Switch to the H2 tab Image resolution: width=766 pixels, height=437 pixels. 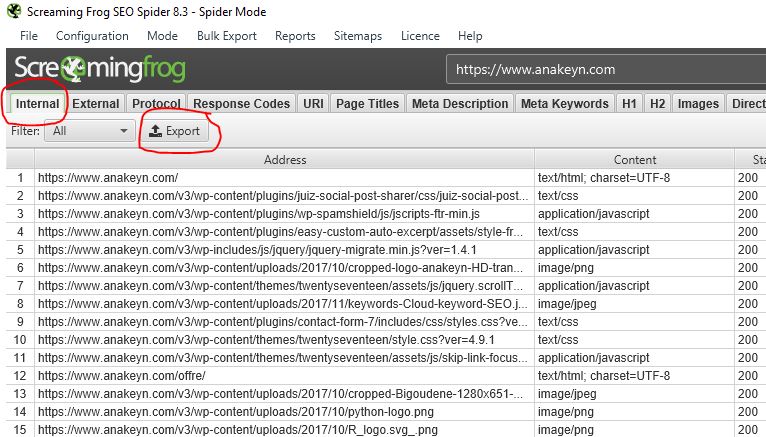(x=658, y=104)
